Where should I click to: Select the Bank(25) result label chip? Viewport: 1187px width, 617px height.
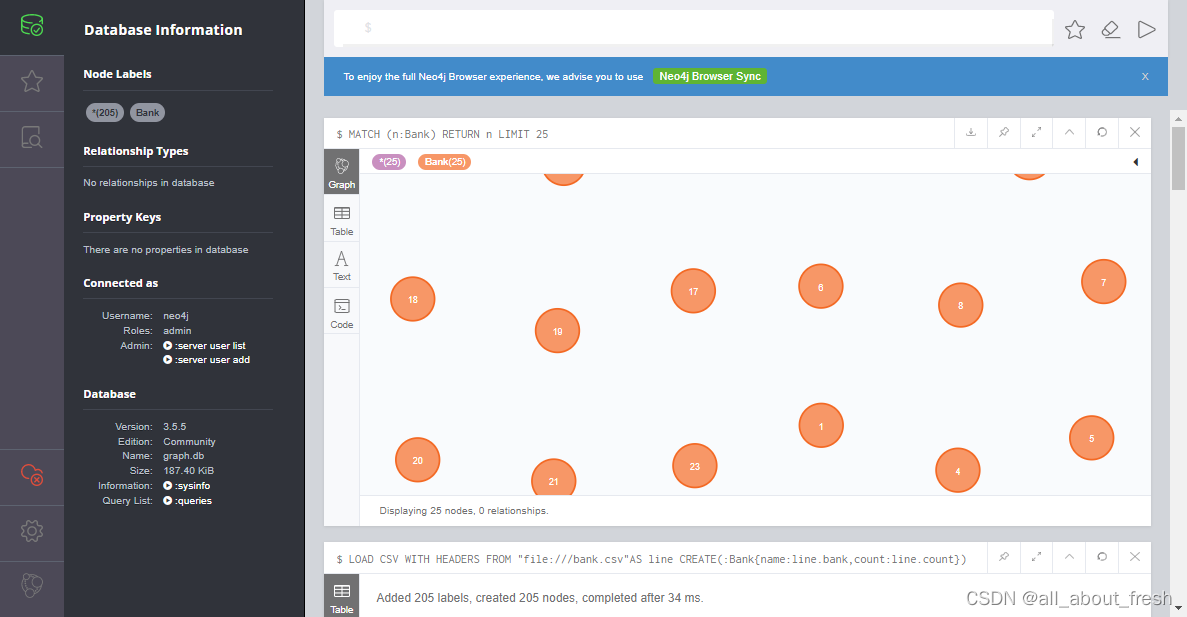coord(444,162)
